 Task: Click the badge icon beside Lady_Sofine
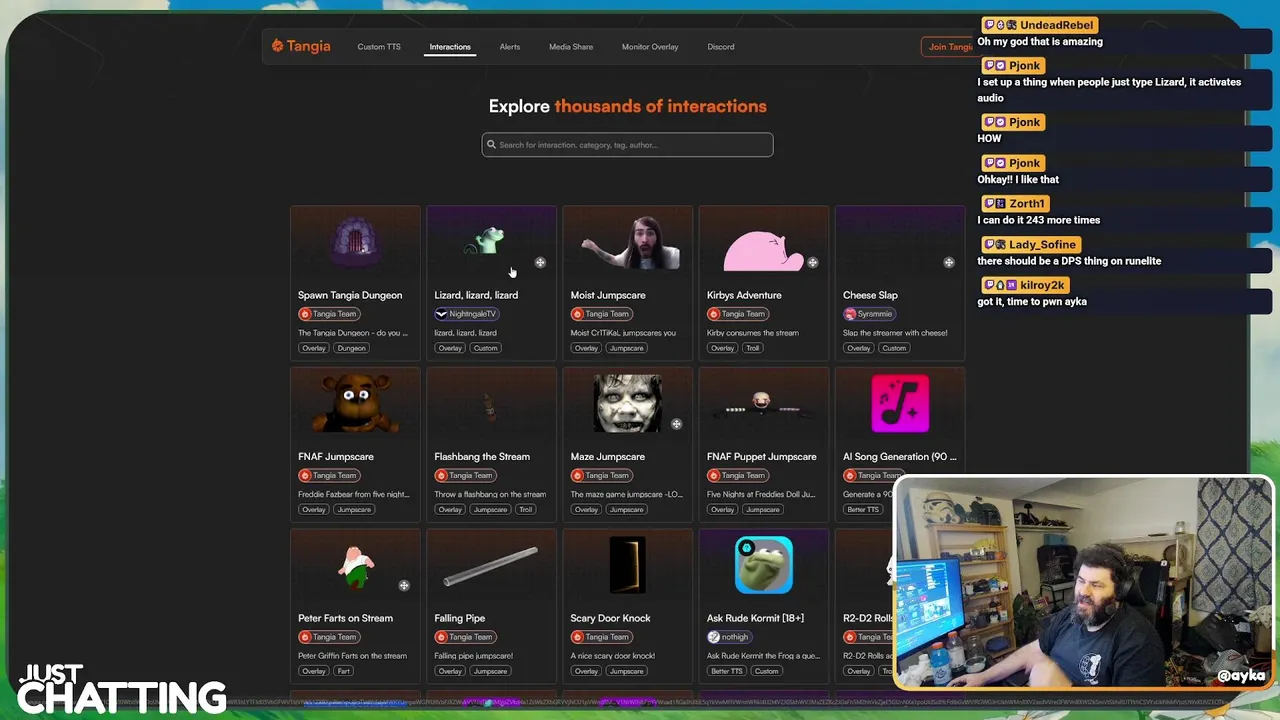(1000, 244)
